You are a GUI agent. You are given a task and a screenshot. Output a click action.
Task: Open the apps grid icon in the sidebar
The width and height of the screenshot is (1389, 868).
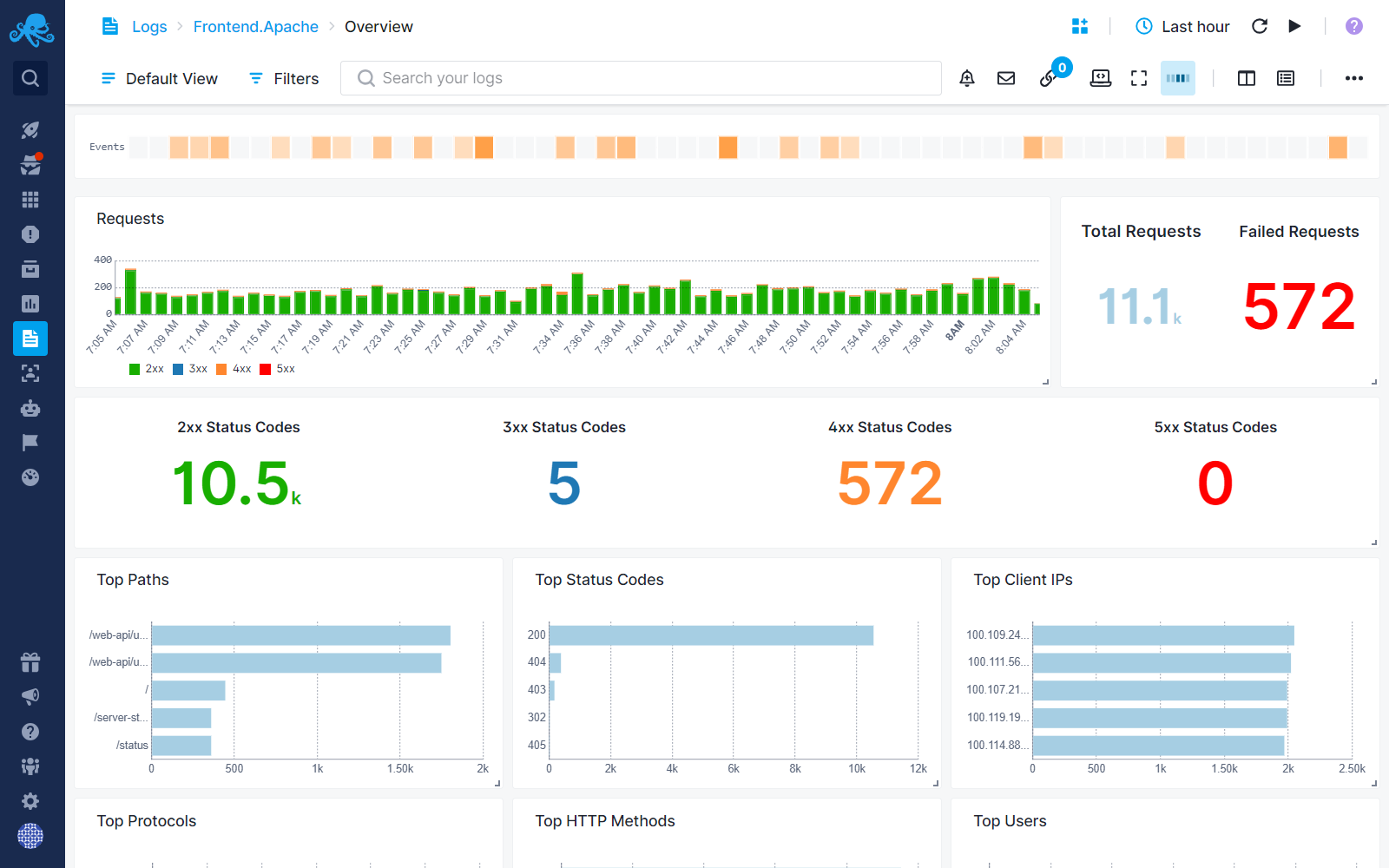30,200
